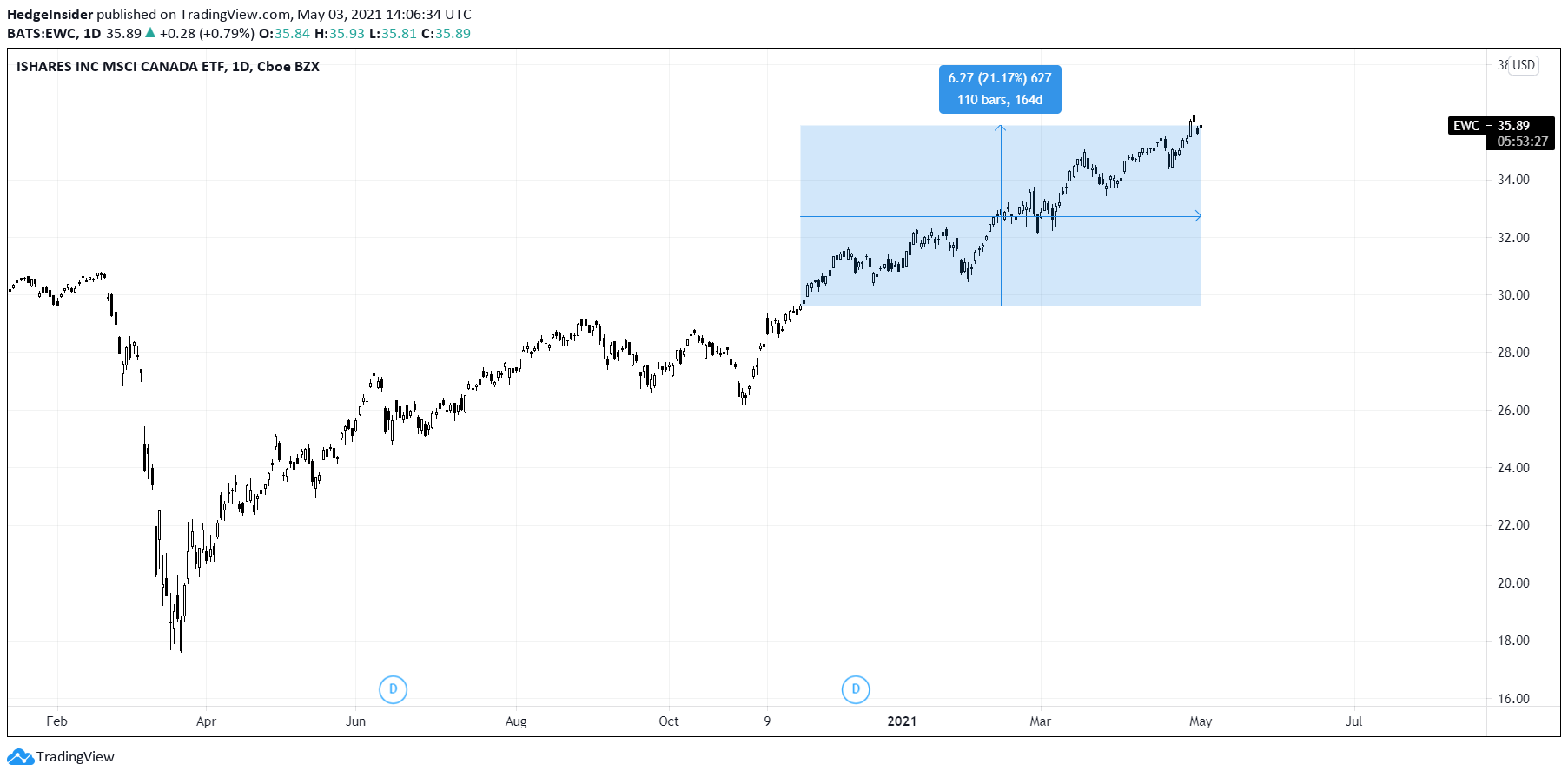Image resolution: width=1568 pixels, height=777 pixels.
Task: Click the Aug label on time axis
Action: [x=516, y=721]
